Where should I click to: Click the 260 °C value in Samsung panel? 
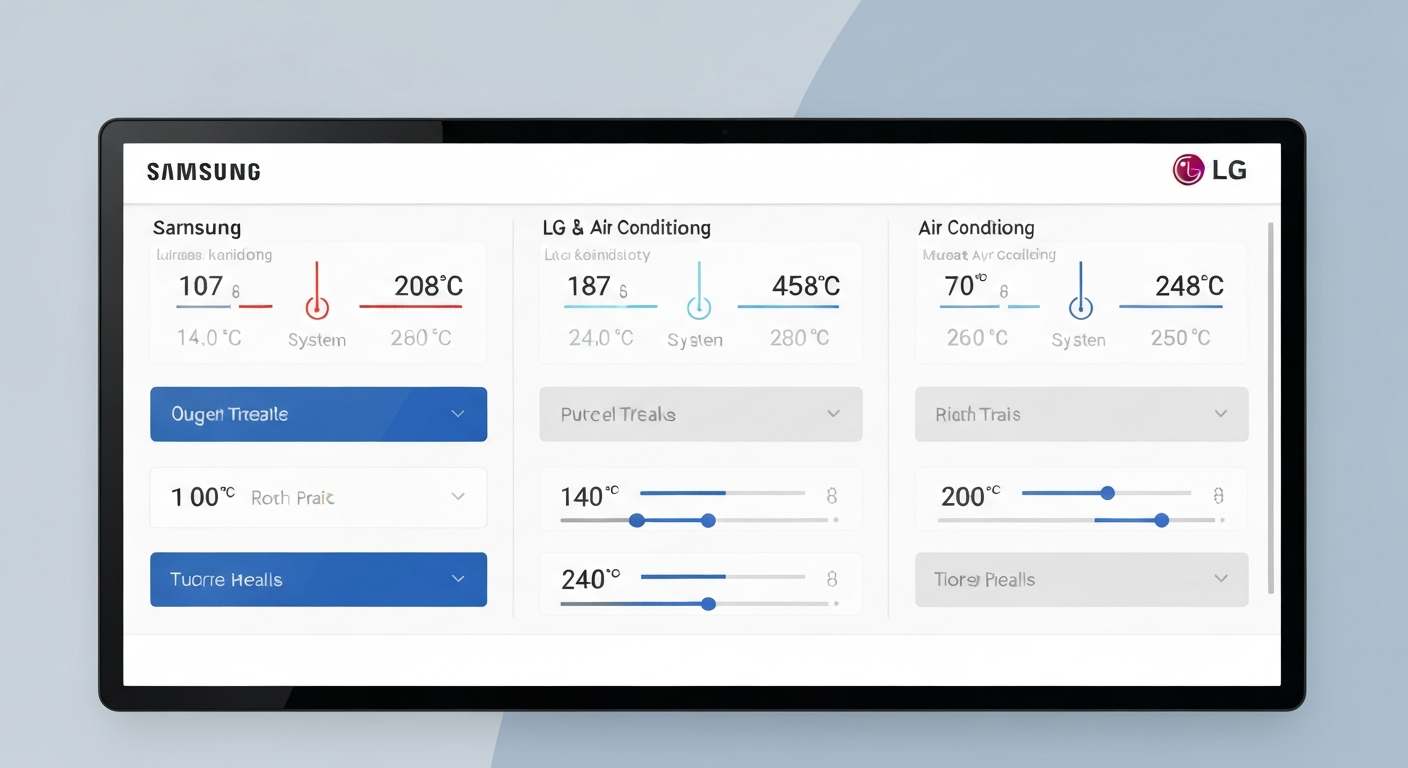click(x=421, y=338)
